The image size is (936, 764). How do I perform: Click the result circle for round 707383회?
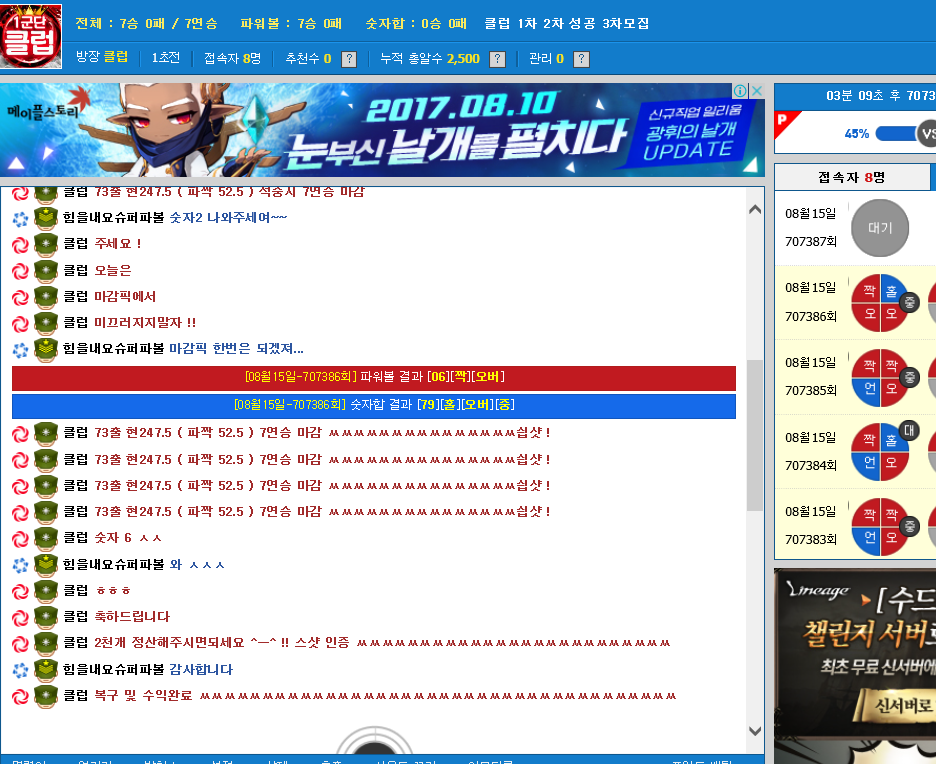point(880,526)
